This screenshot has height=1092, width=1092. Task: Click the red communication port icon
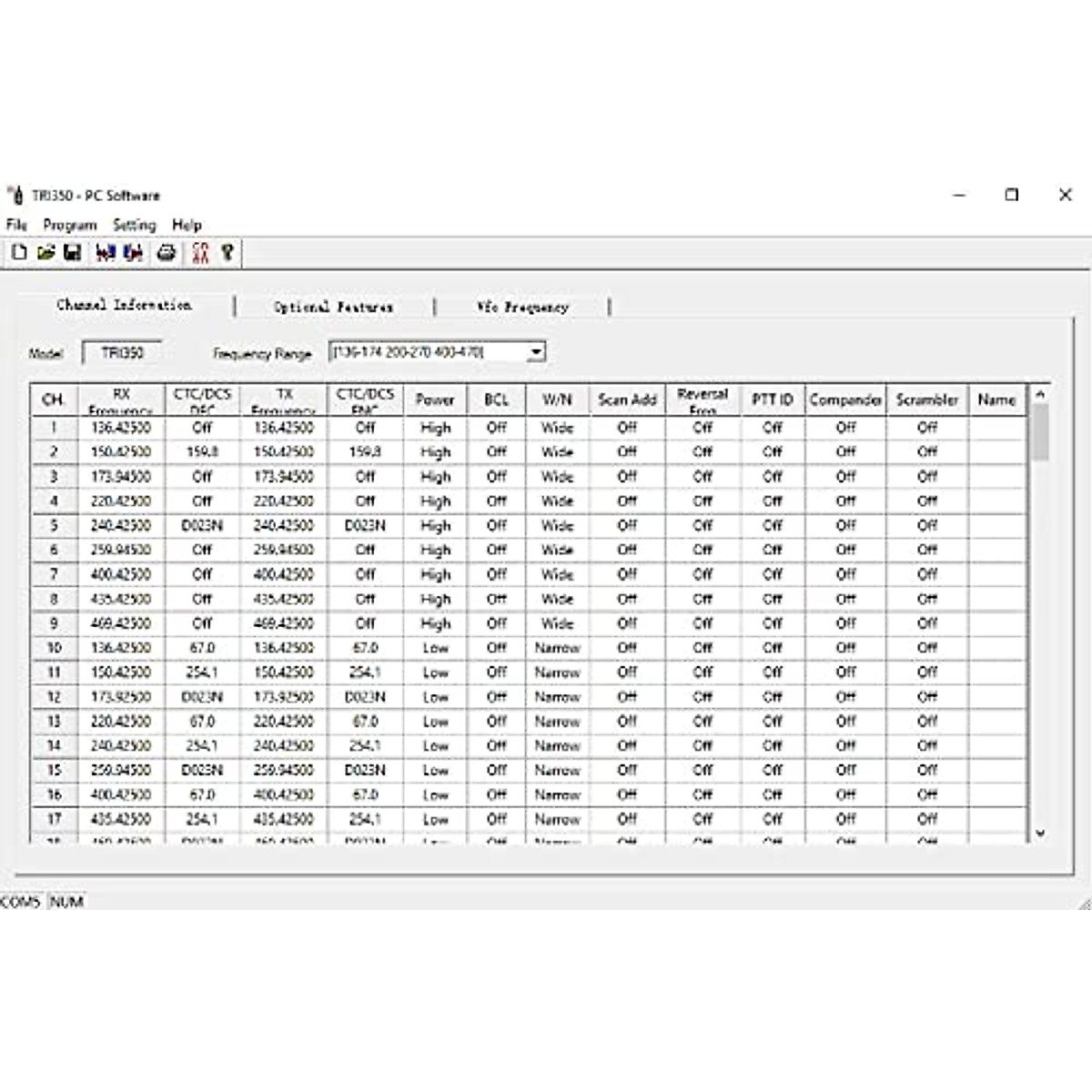(x=200, y=253)
